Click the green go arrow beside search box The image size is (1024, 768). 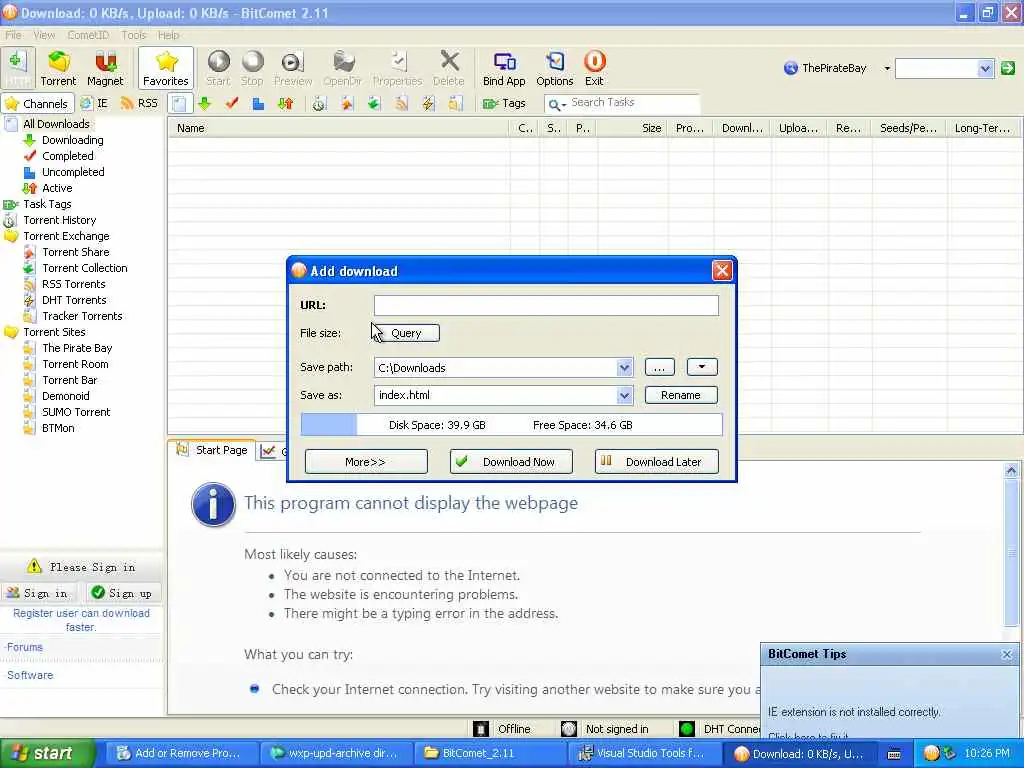tap(1008, 68)
